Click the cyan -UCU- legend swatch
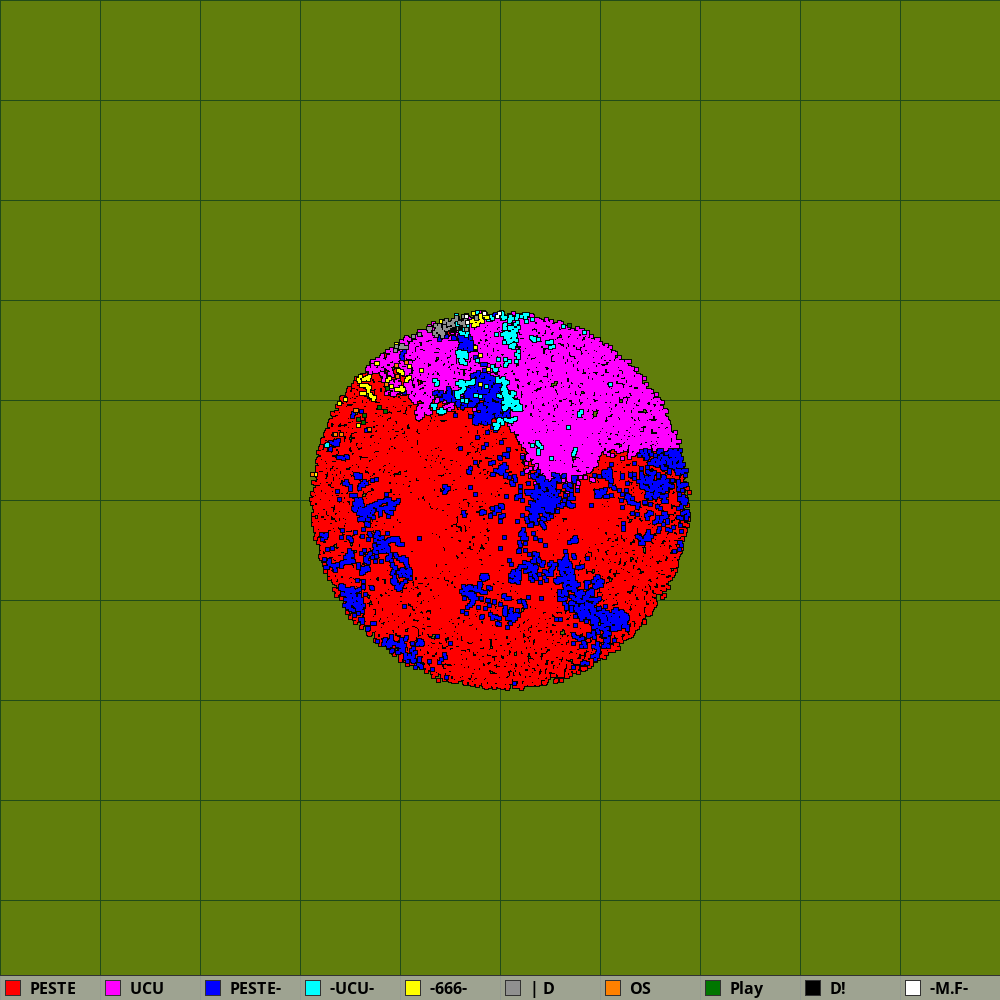 coord(313,988)
